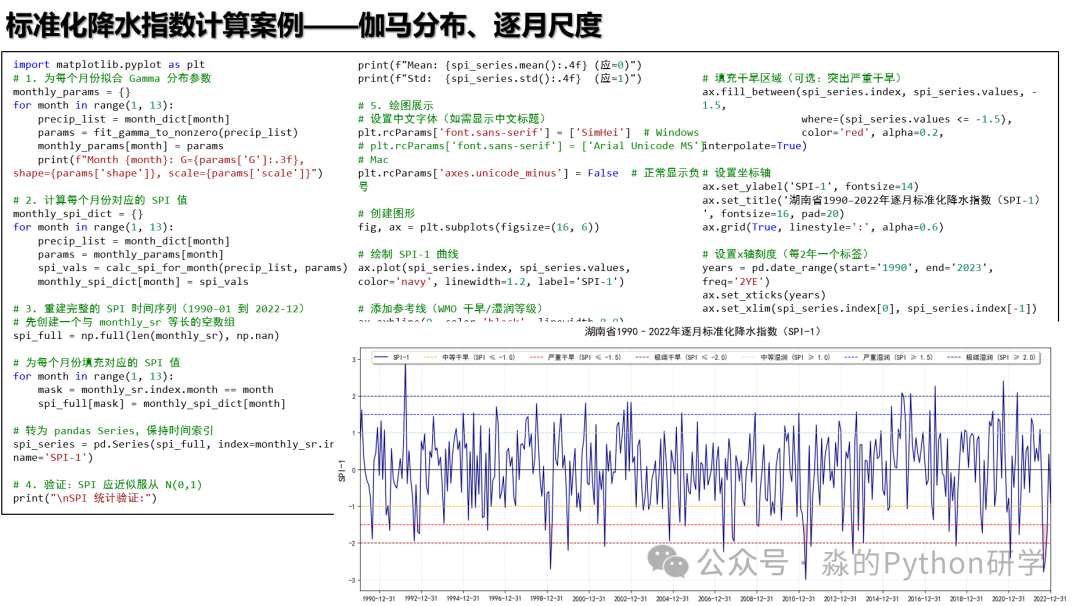This screenshot has width=1080, height=606.
Task: Click the comment '# 填充干旱区域'
Action: point(802,79)
